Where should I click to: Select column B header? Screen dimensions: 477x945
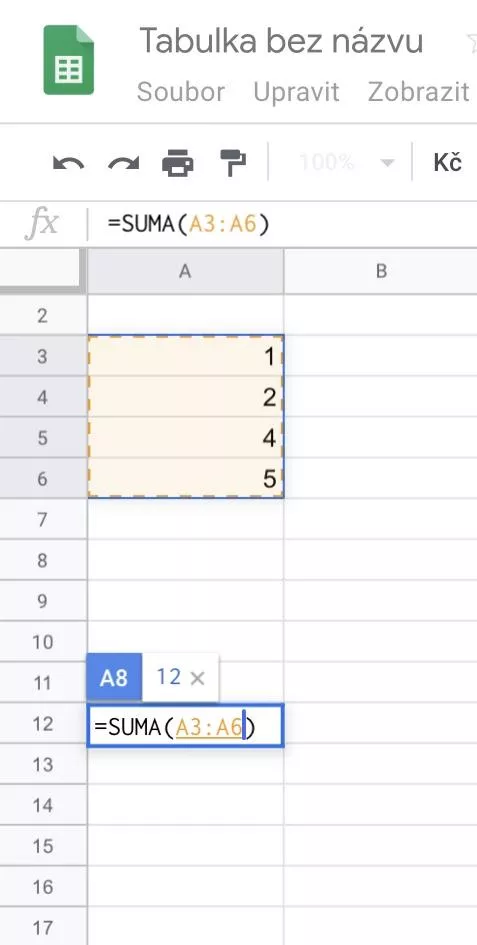tap(381, 271)
